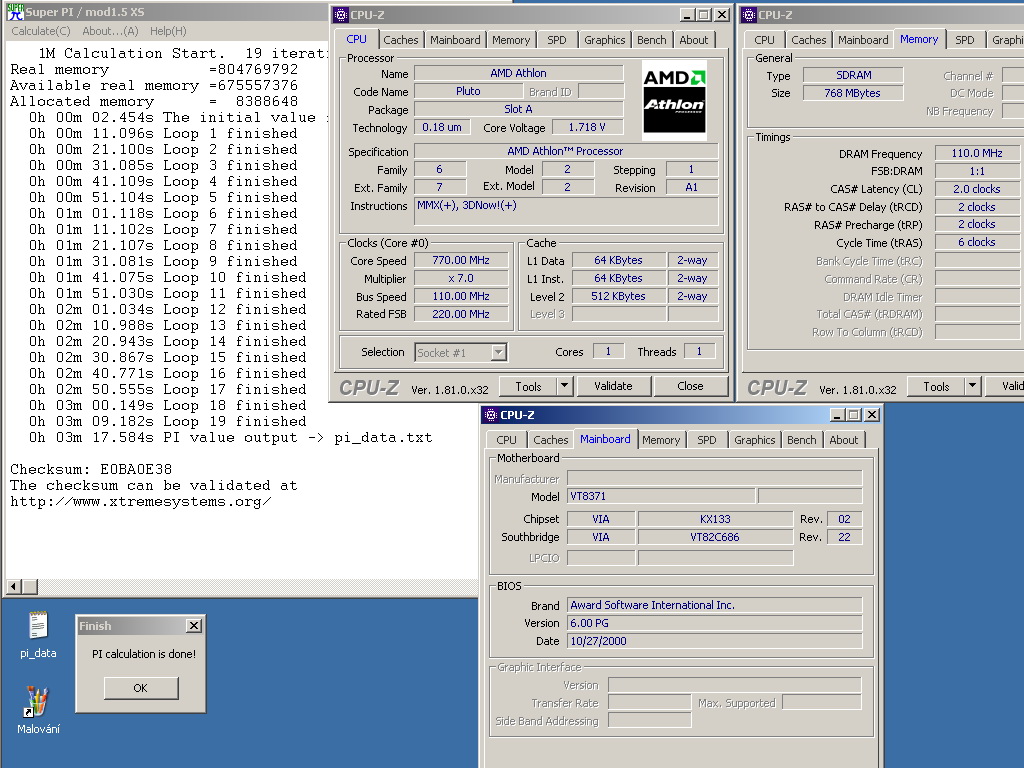Image resolution: width=1024 pixels, height=768 pixels.
Task: Select Caches tab in Mainboard window
Action: (x=551, y=440)
